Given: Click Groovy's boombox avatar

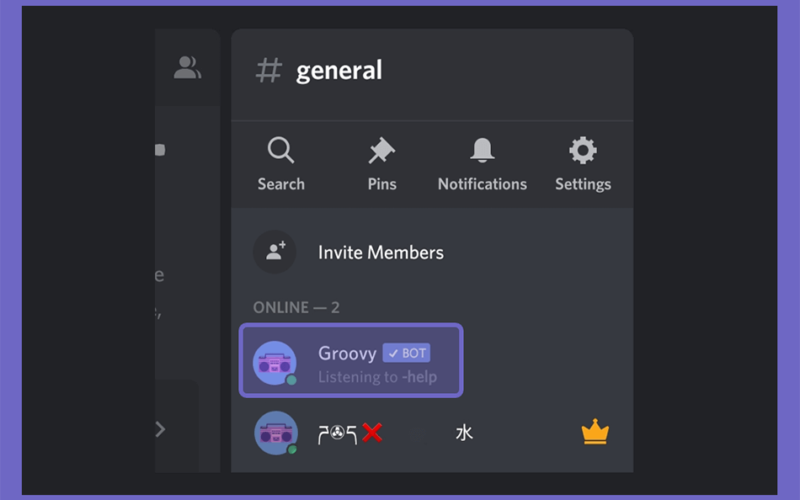Looking at the screenshot, I should point(275,363).
